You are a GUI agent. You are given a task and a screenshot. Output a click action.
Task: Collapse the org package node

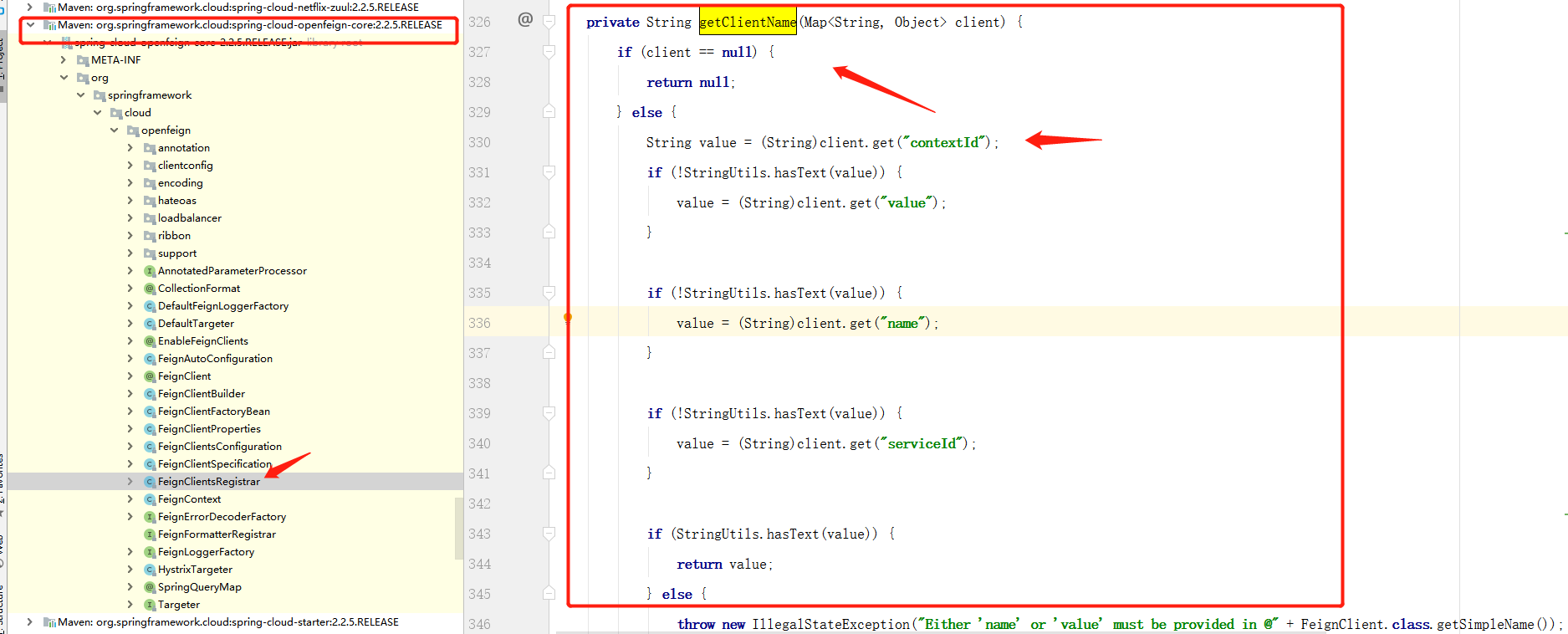pyautogui.click(x=64, y=78)
